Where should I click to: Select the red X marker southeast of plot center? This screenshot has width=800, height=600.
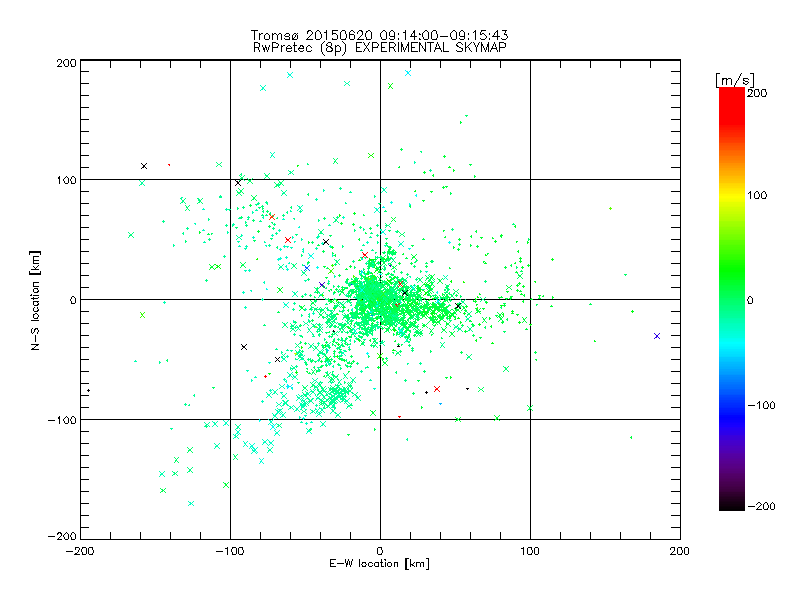[x=437, y=389]
